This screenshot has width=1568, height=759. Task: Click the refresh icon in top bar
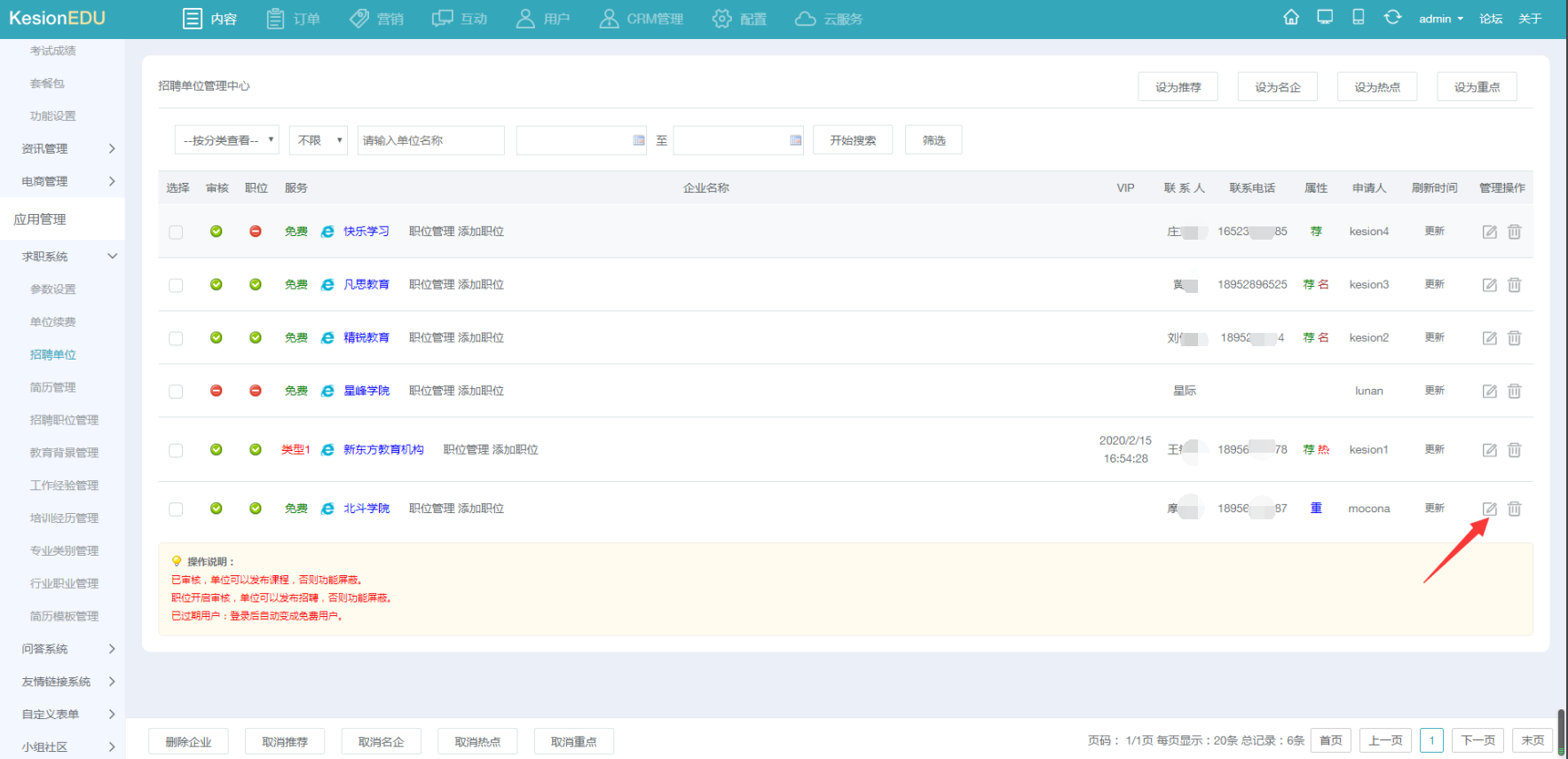click(1392, 18)
